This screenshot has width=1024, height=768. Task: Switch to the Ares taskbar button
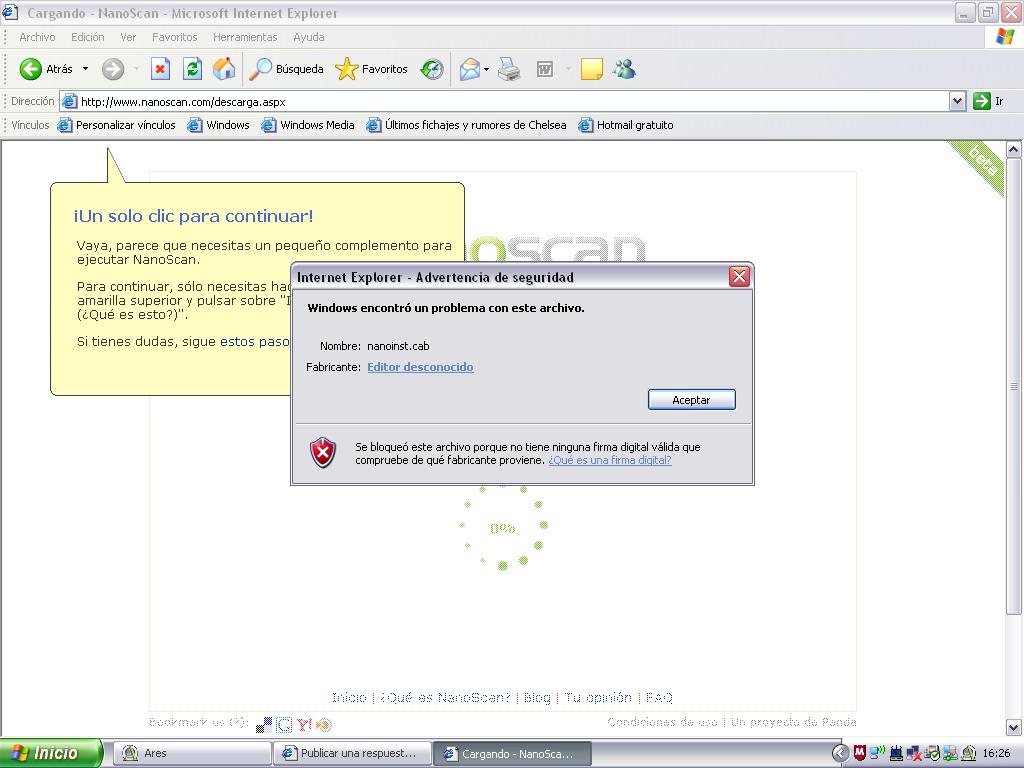pyautogui.click(x=193, y=753)
